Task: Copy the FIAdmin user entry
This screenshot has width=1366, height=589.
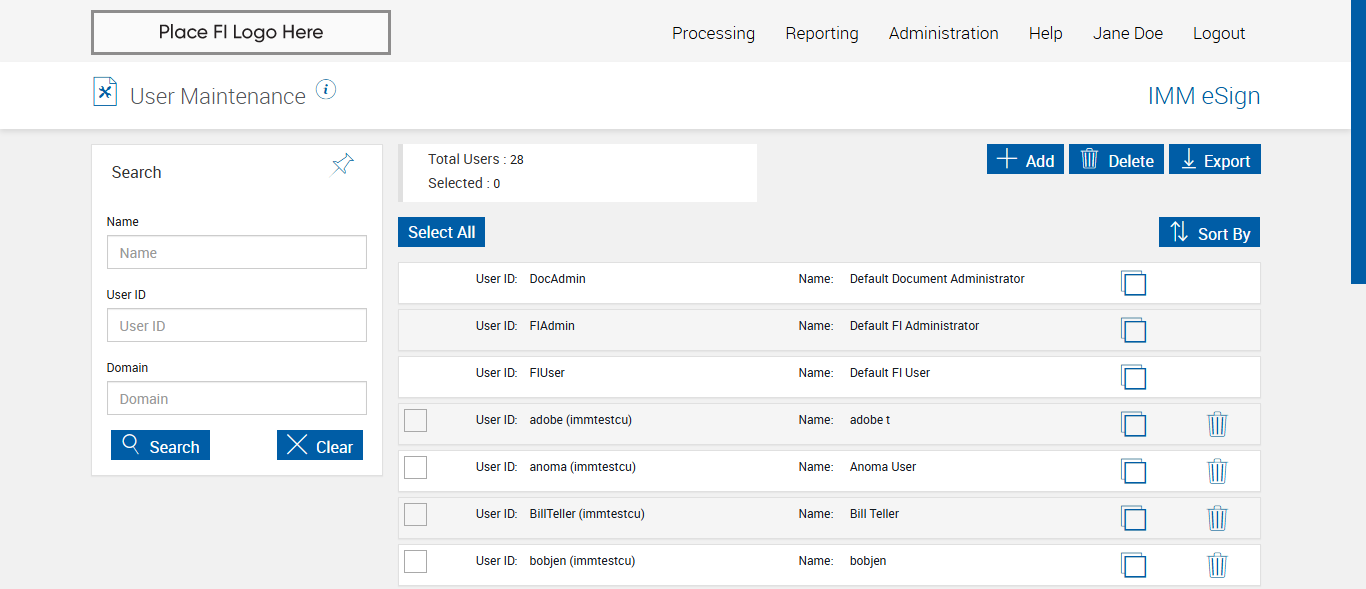Action: click(x=1133, y=330)
